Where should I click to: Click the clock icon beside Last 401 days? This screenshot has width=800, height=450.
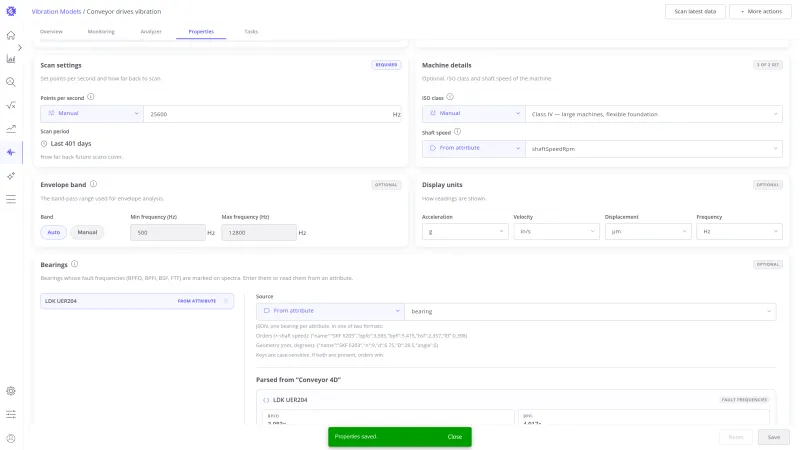click(44, 144)
